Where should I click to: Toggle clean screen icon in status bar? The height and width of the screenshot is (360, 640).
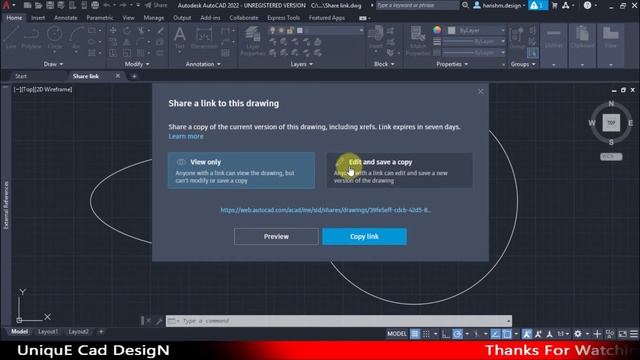point(622,334)
